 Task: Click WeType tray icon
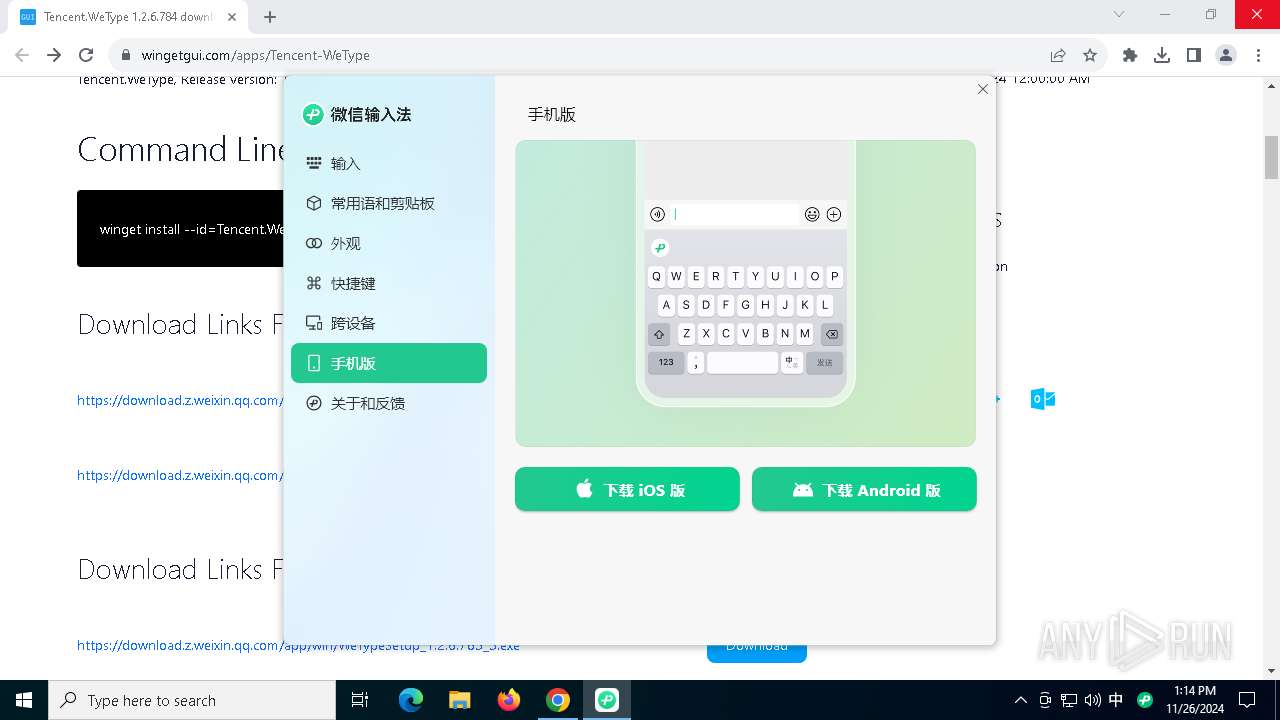click(x=1145, y=700)
